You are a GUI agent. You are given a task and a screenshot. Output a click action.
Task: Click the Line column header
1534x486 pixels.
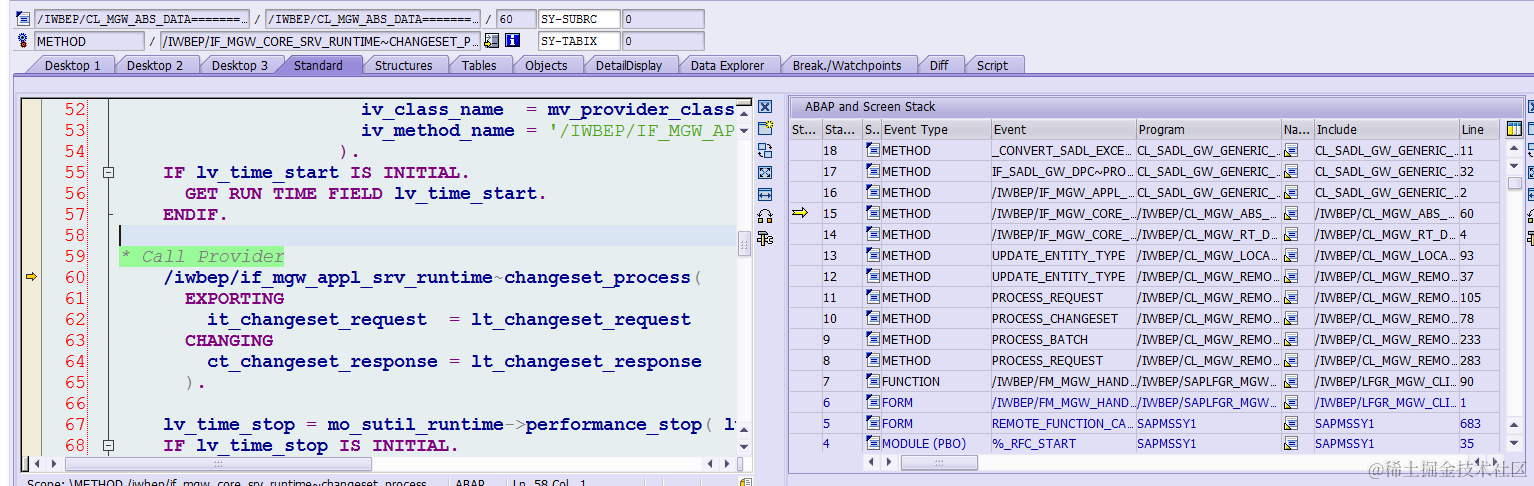pos(1478,129)
